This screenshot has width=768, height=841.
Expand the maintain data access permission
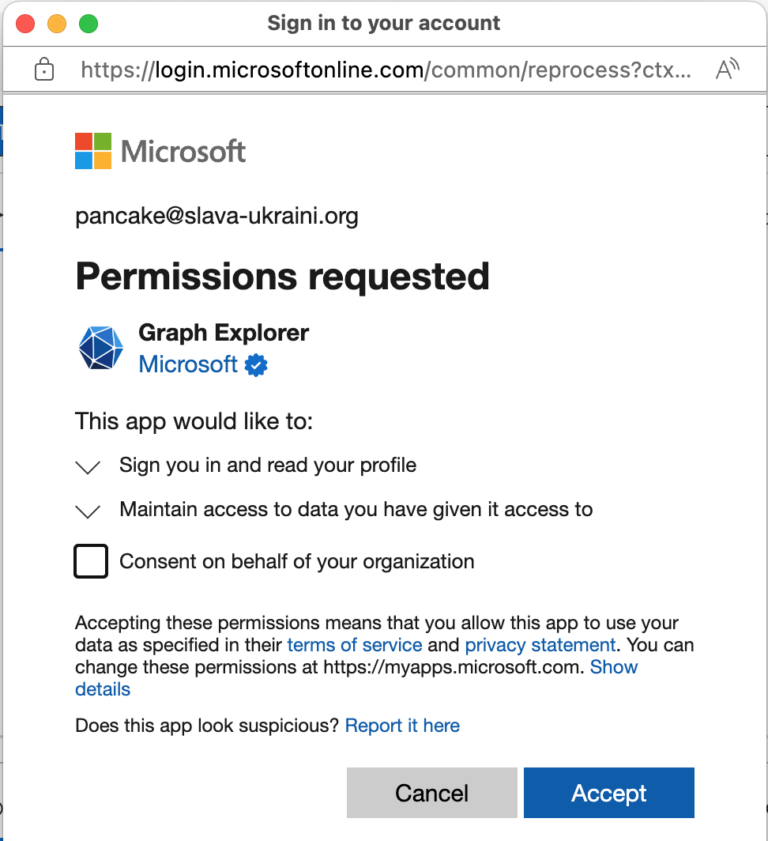pos(88,510)
